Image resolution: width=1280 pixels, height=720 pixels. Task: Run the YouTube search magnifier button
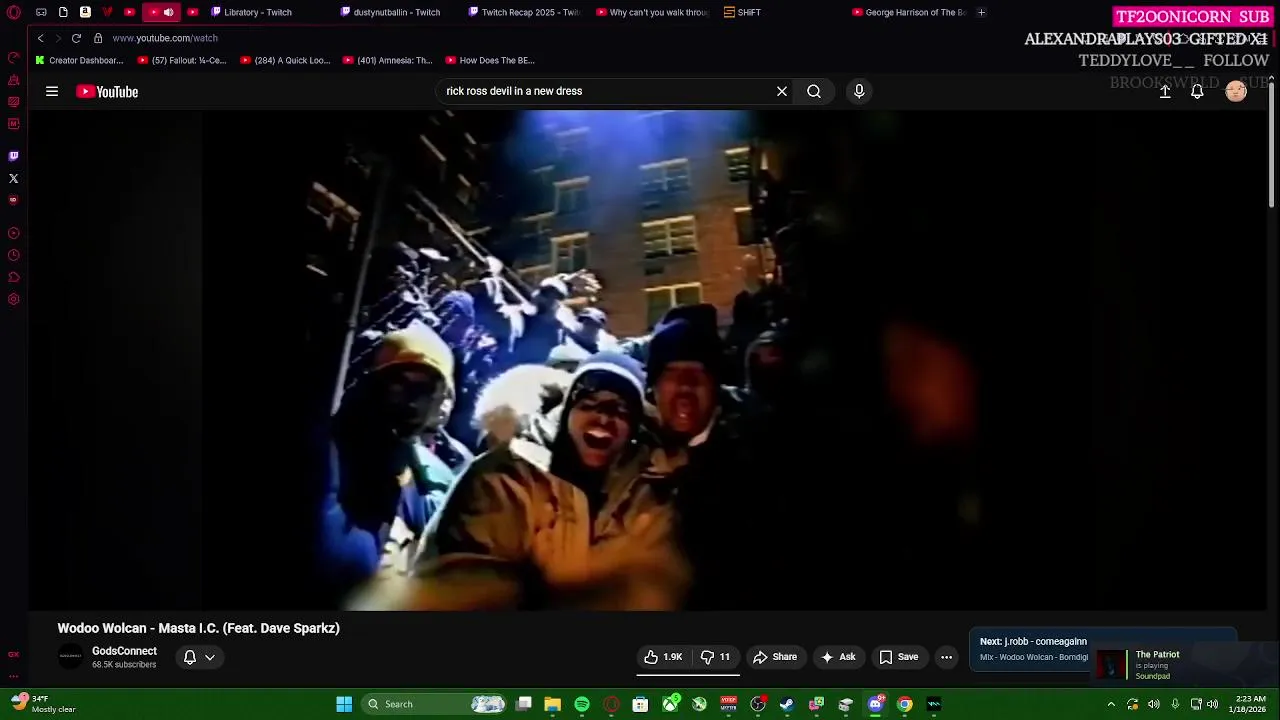point(814,91)
